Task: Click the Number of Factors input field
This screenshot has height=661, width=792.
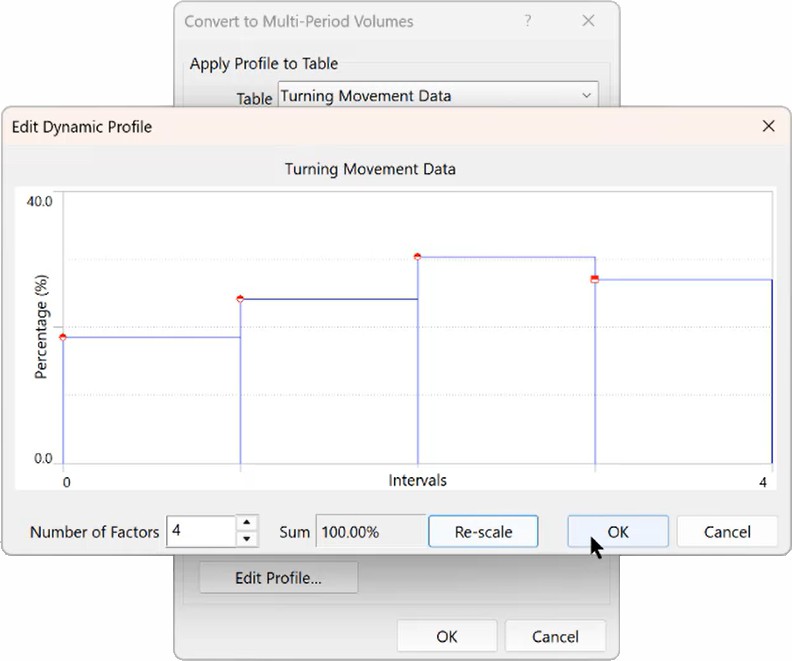Action: (x=202, y=532)
